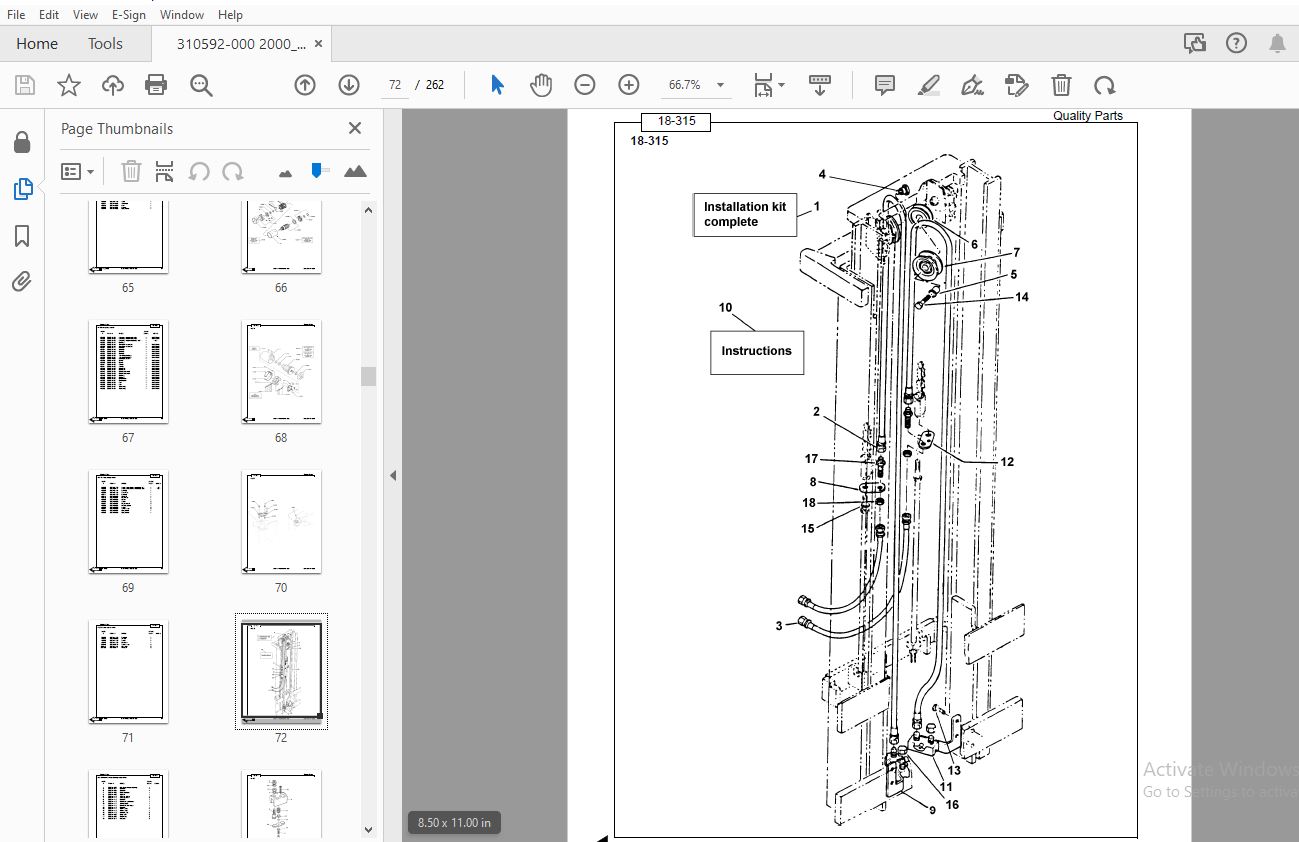The width and height of the screenshot is (1299, 842).
Task: Close the Page Thumbnails panel
Action: (355, 128)
